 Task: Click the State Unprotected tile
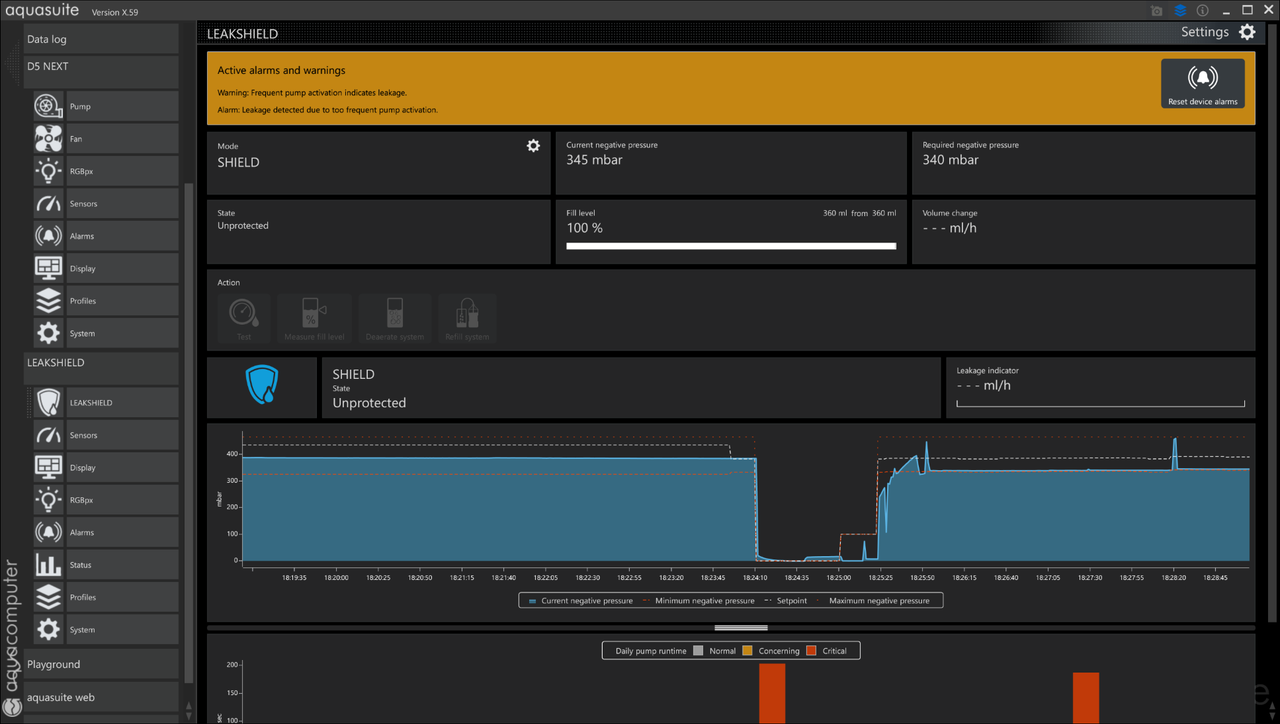(x=378, y=232)
